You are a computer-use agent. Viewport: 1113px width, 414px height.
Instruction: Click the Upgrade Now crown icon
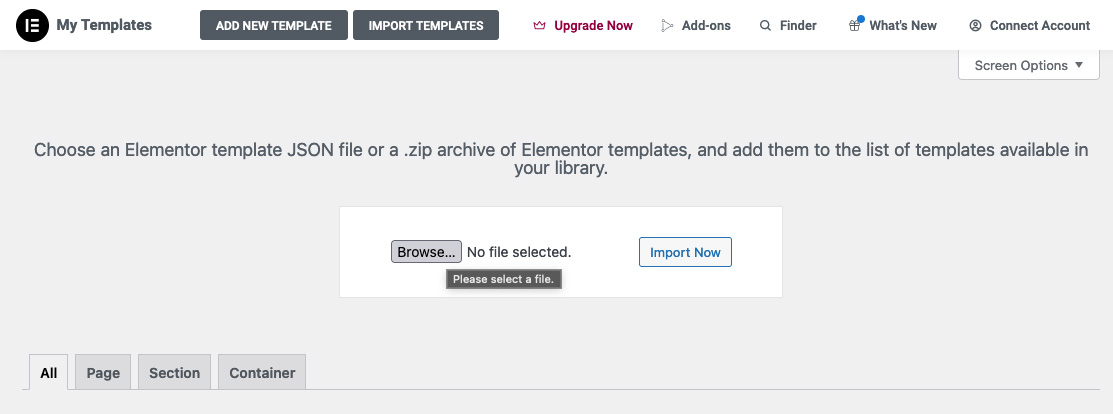[x=540, y=26]
